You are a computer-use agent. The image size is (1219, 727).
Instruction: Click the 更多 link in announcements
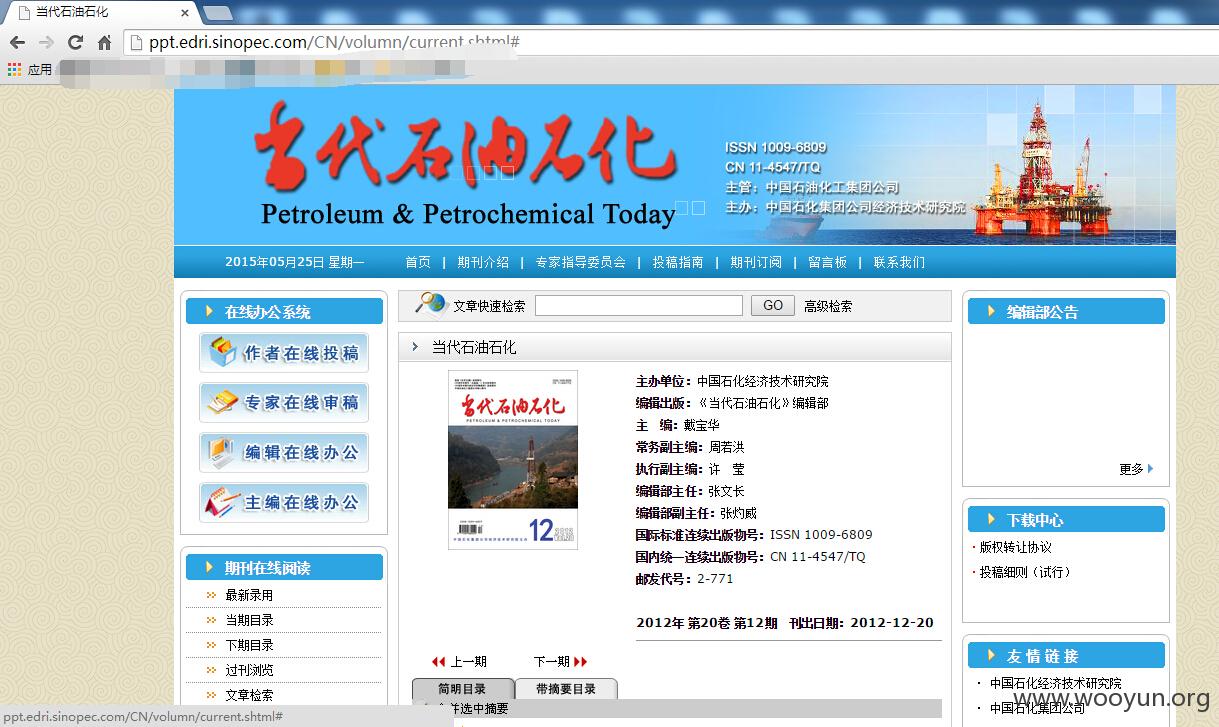pyautogui.click(x=1131, y=469)
